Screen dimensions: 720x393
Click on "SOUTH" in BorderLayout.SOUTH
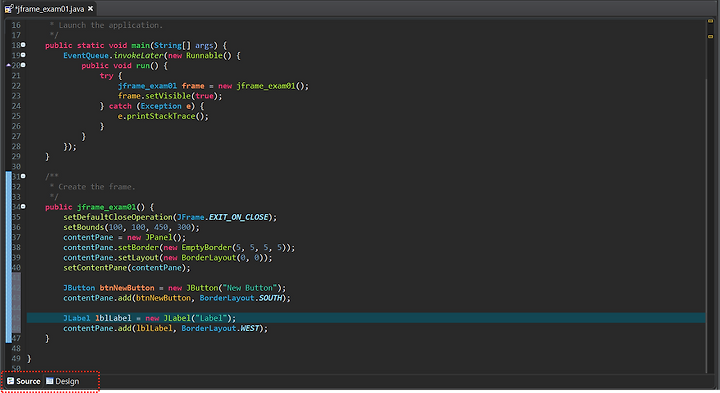click(270, 298)
